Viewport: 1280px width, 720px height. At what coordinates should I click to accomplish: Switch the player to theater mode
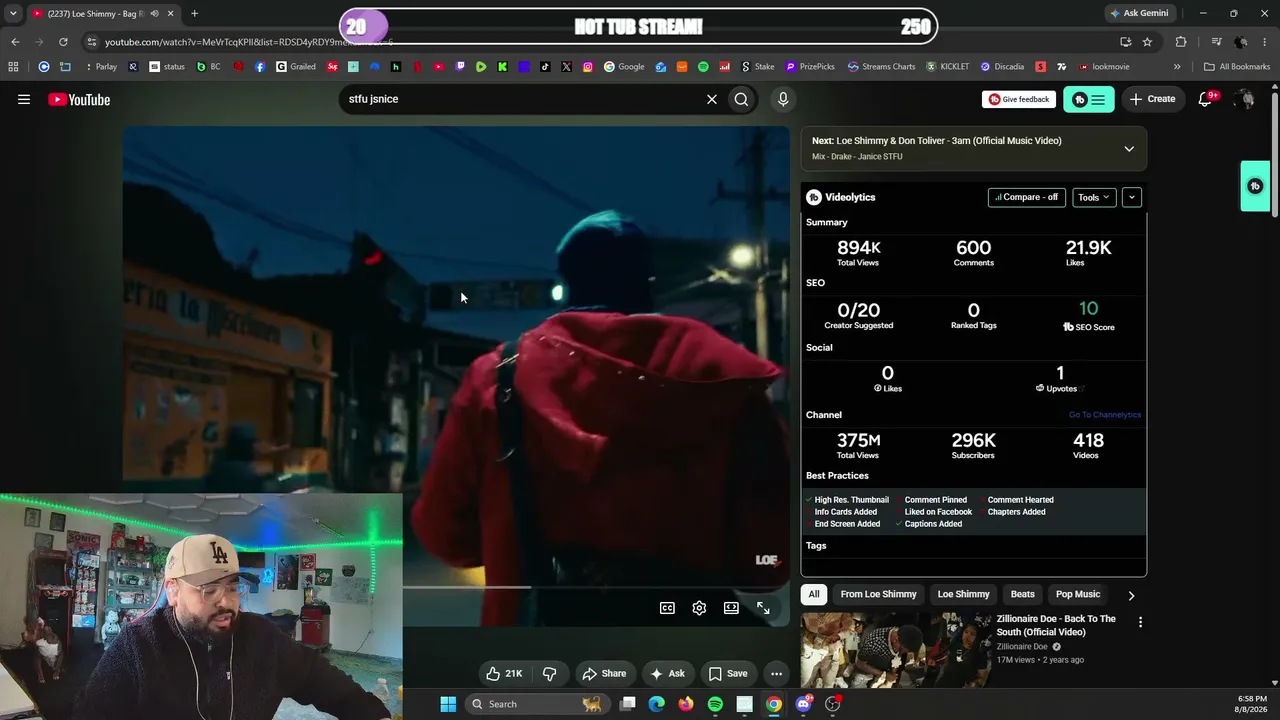(731, 608)
